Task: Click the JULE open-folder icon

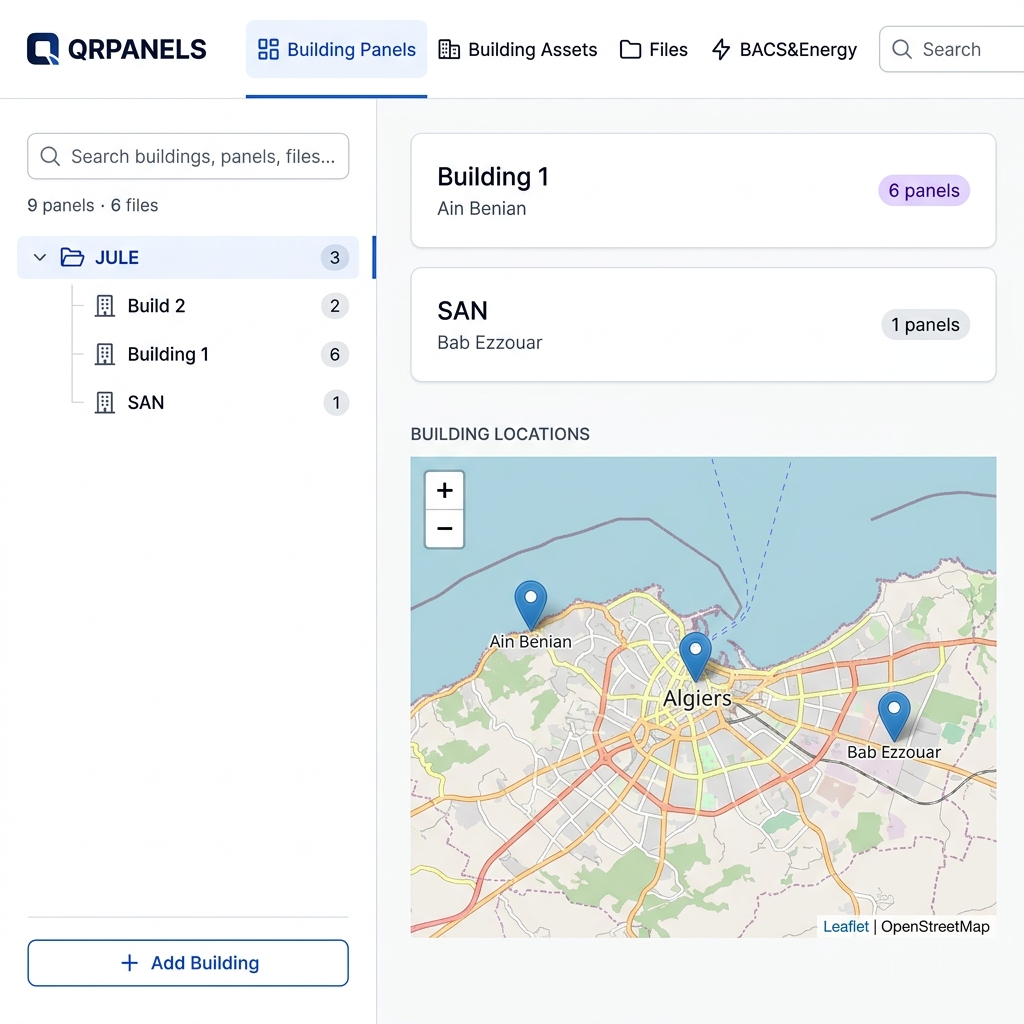Action: tap(72, 257)
